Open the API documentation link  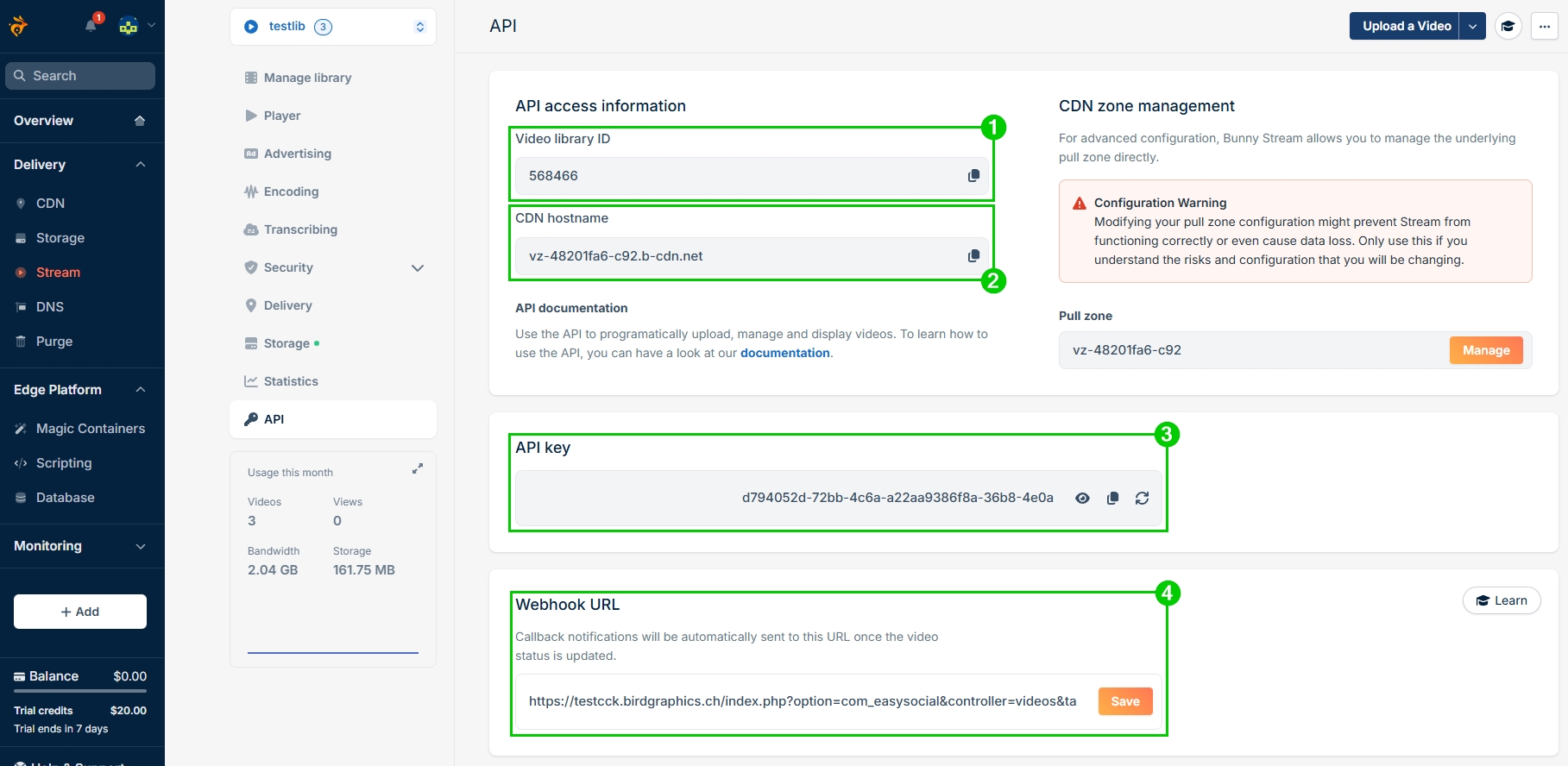click(x=784, y=353)
